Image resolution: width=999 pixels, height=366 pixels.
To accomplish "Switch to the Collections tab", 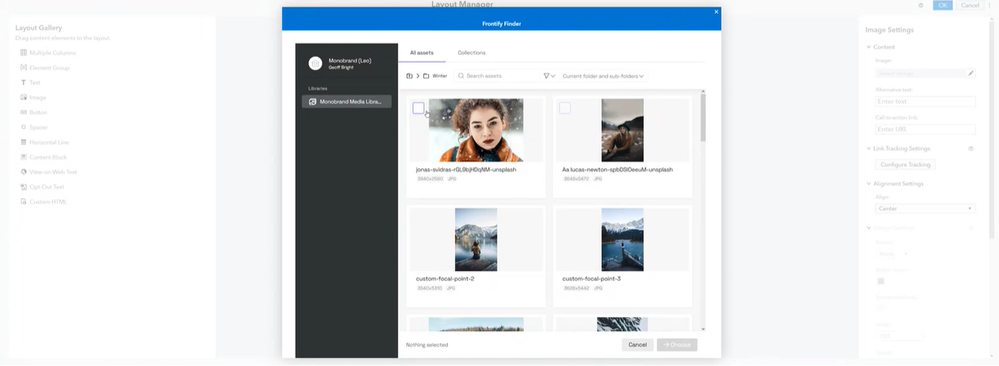I will click(x=471, y=53).
